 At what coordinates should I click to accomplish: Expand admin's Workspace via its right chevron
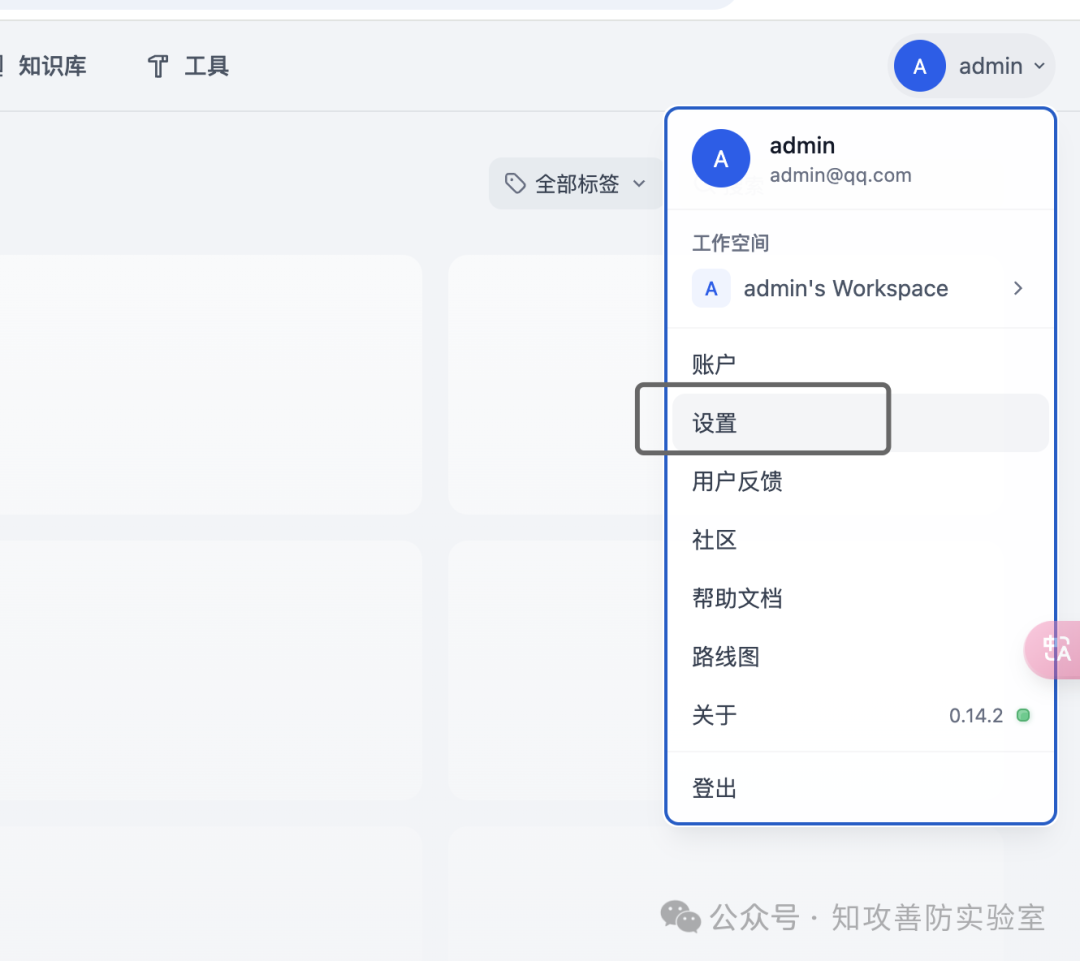[x=1018, y=288]
